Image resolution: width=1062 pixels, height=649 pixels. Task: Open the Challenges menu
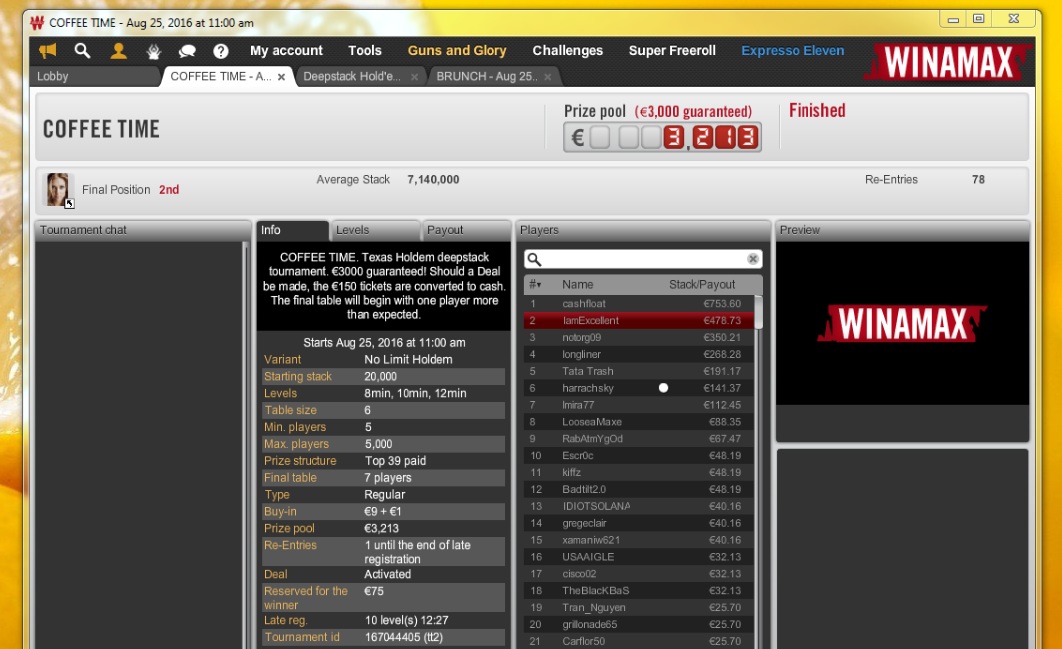point(568,51)
